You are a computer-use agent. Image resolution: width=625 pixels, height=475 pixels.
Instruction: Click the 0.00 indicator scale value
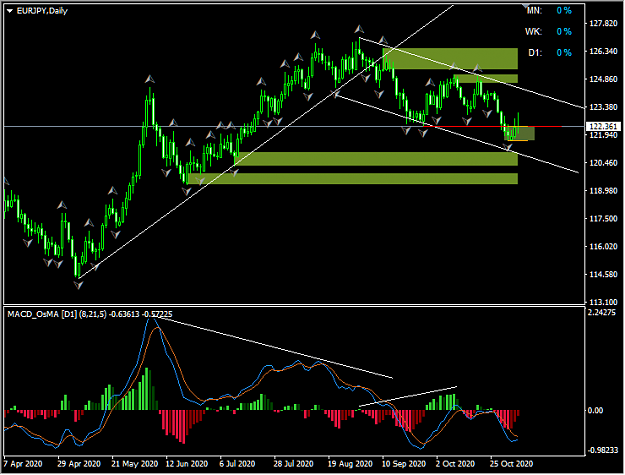pyautogui.click(x=595, y=410)
